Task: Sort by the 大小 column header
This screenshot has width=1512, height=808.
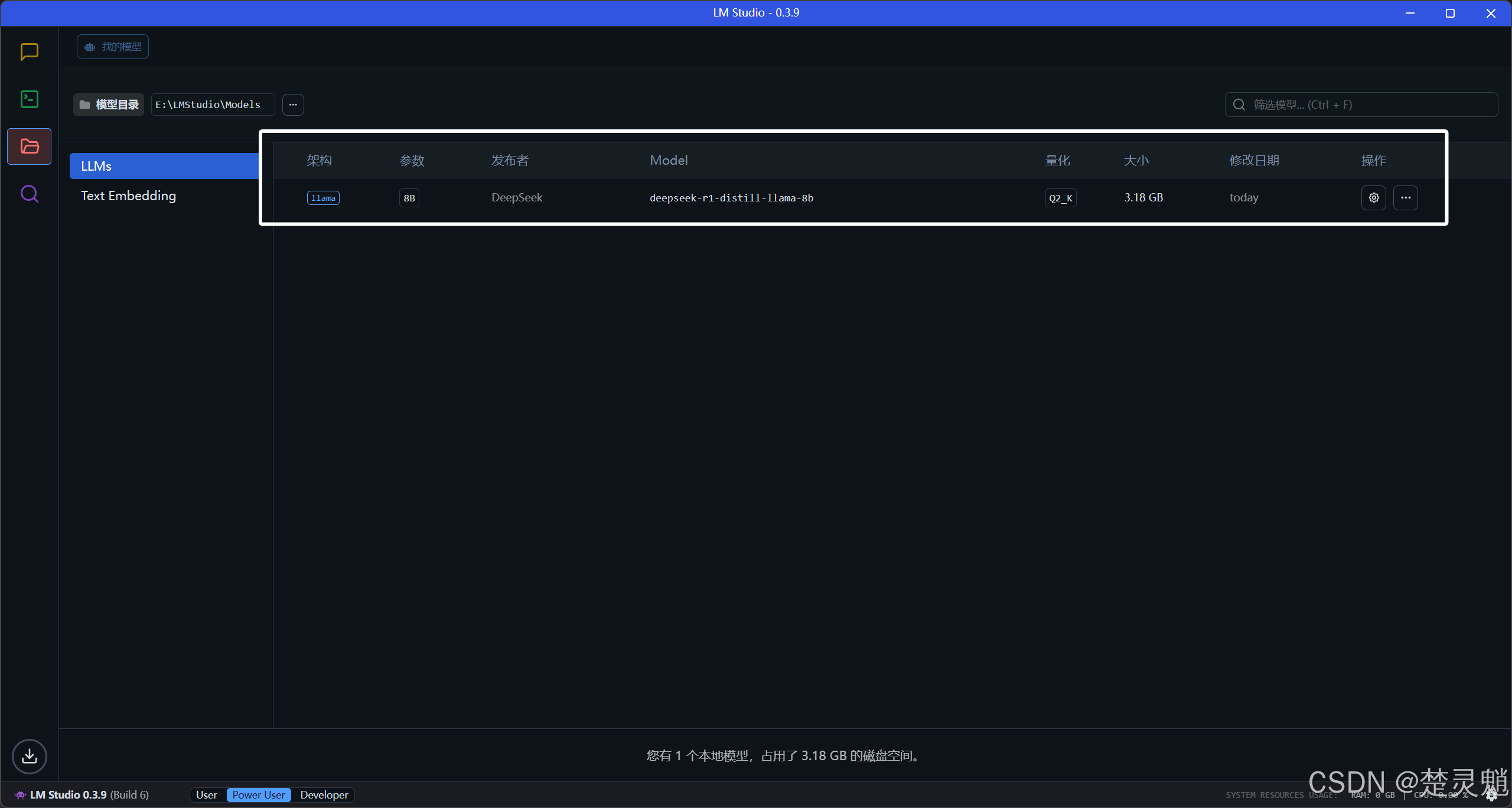Action: [x=1136, y=161]
